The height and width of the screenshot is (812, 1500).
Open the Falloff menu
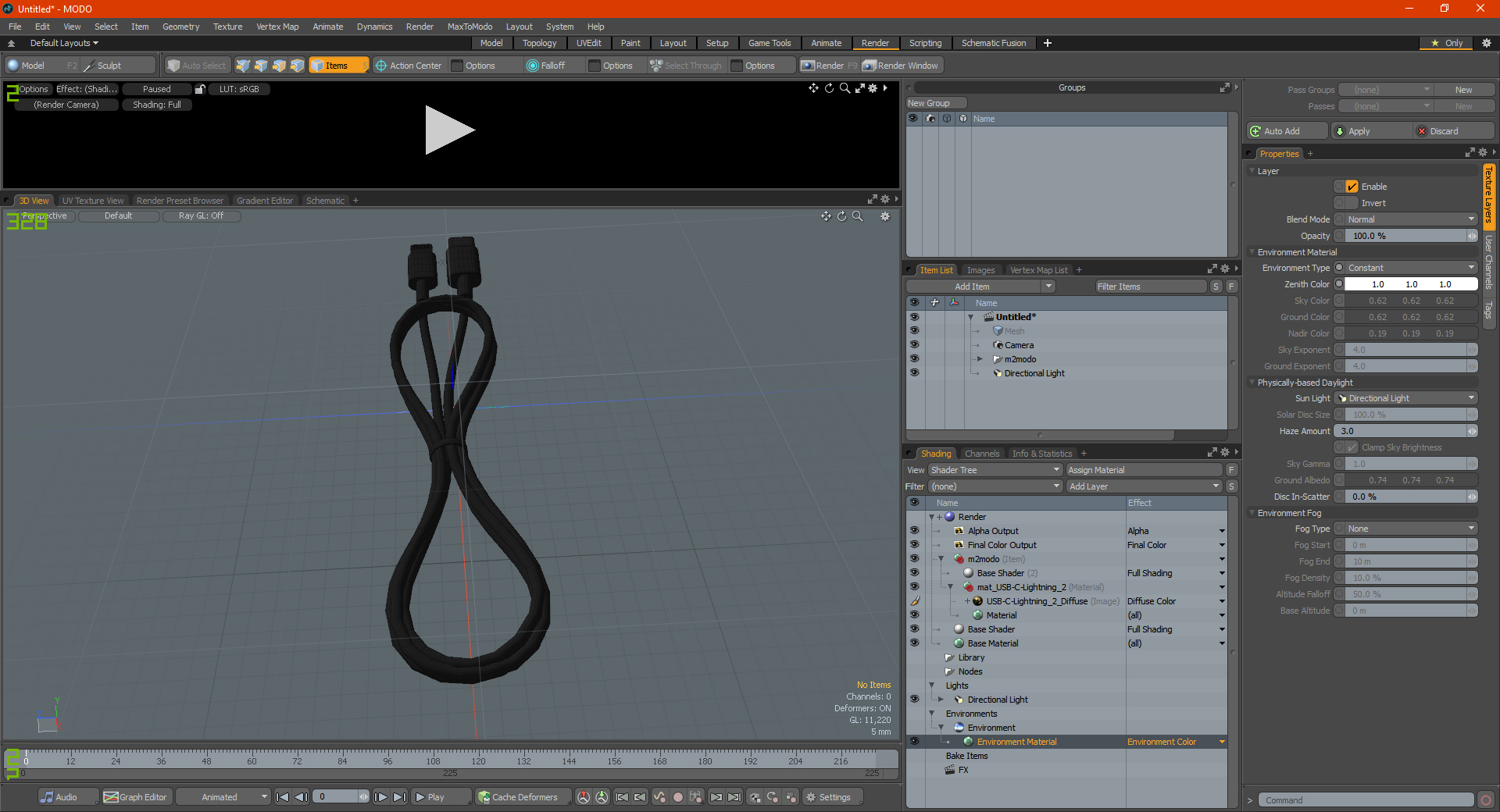click(x=553, y=66)
